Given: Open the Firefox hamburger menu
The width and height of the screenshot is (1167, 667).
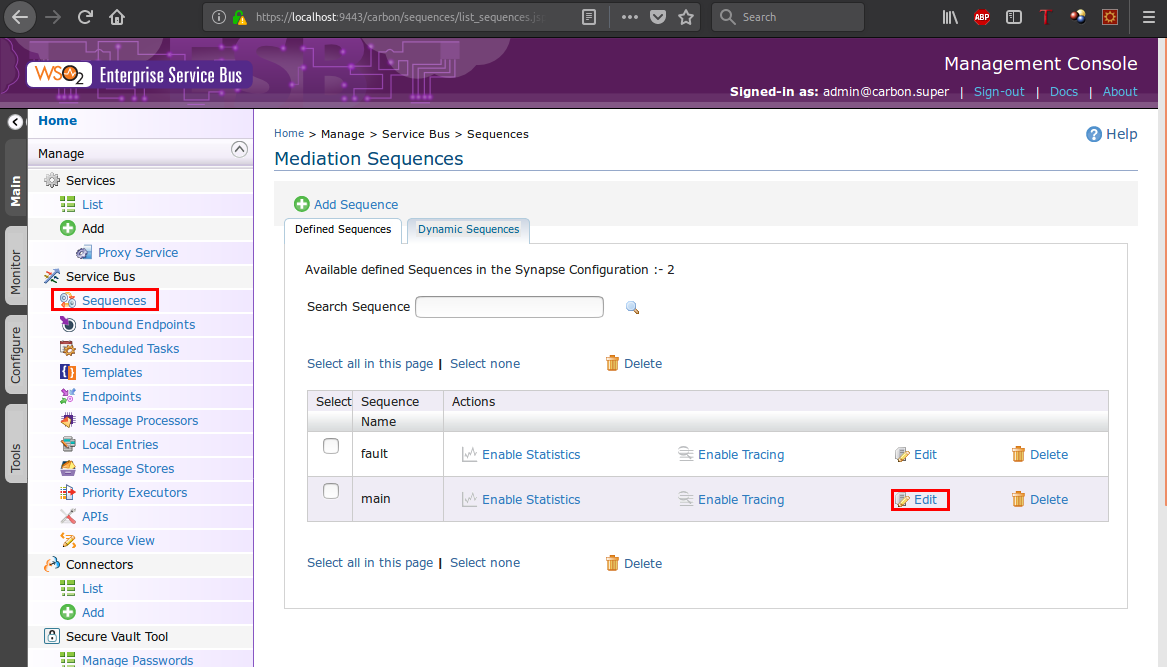Looking at the screenshot, I should [1147, 17].
